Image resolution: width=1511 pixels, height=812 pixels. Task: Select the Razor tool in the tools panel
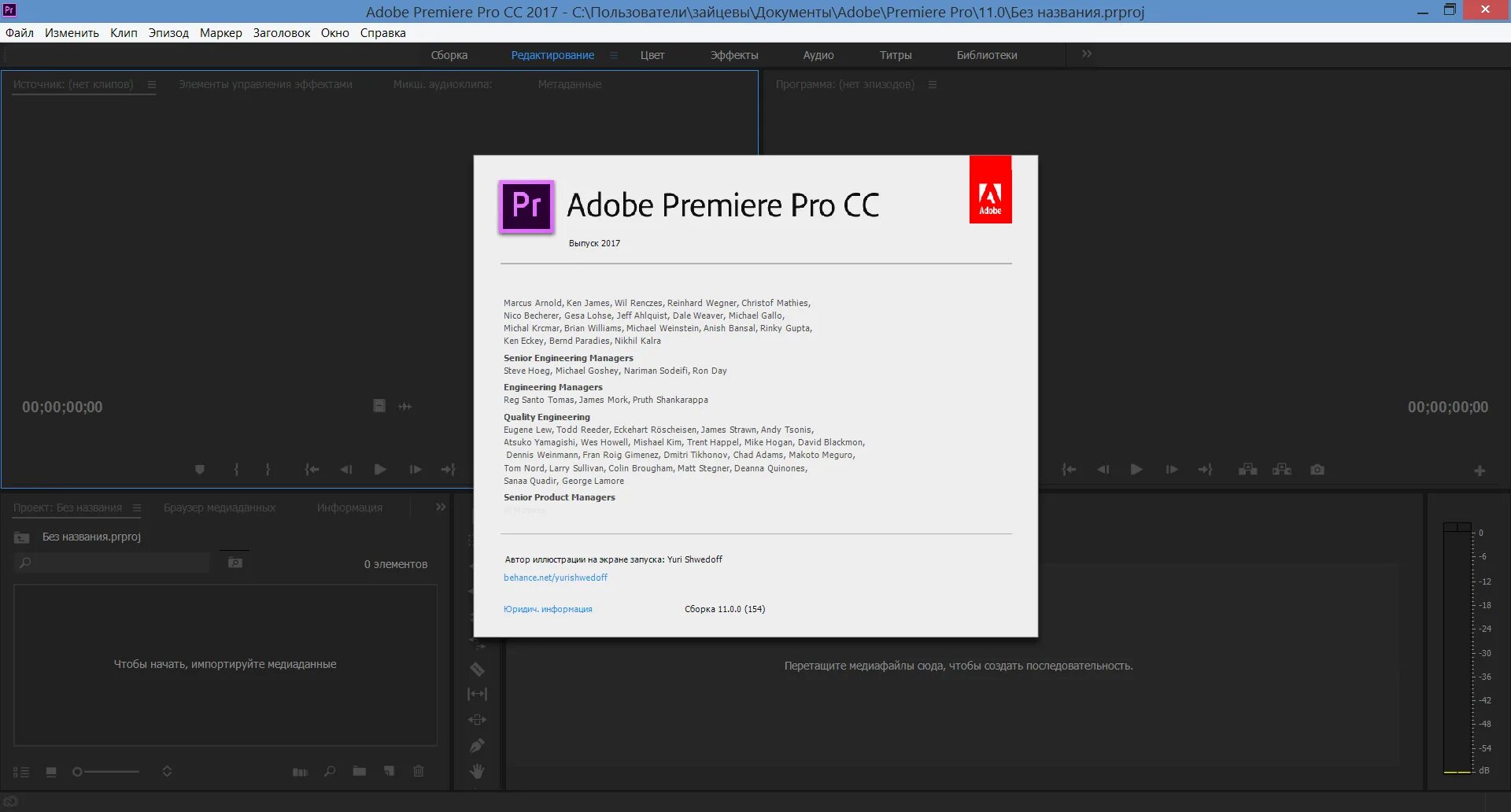point(477,668)
